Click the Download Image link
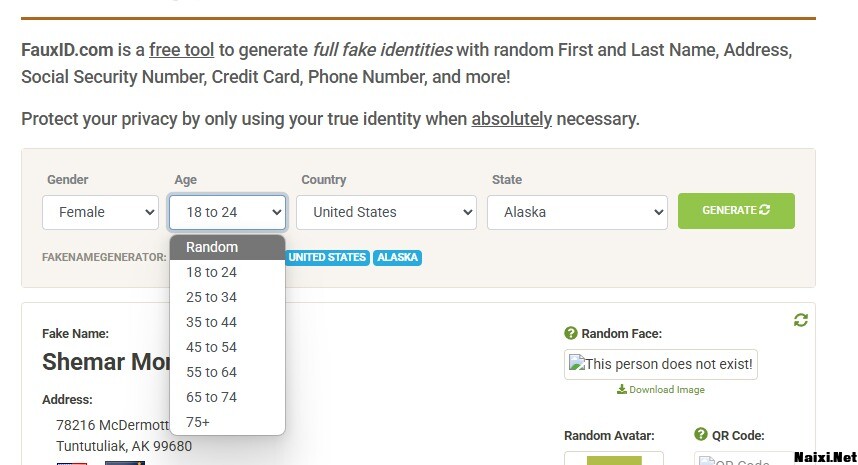 coord(667,390)
